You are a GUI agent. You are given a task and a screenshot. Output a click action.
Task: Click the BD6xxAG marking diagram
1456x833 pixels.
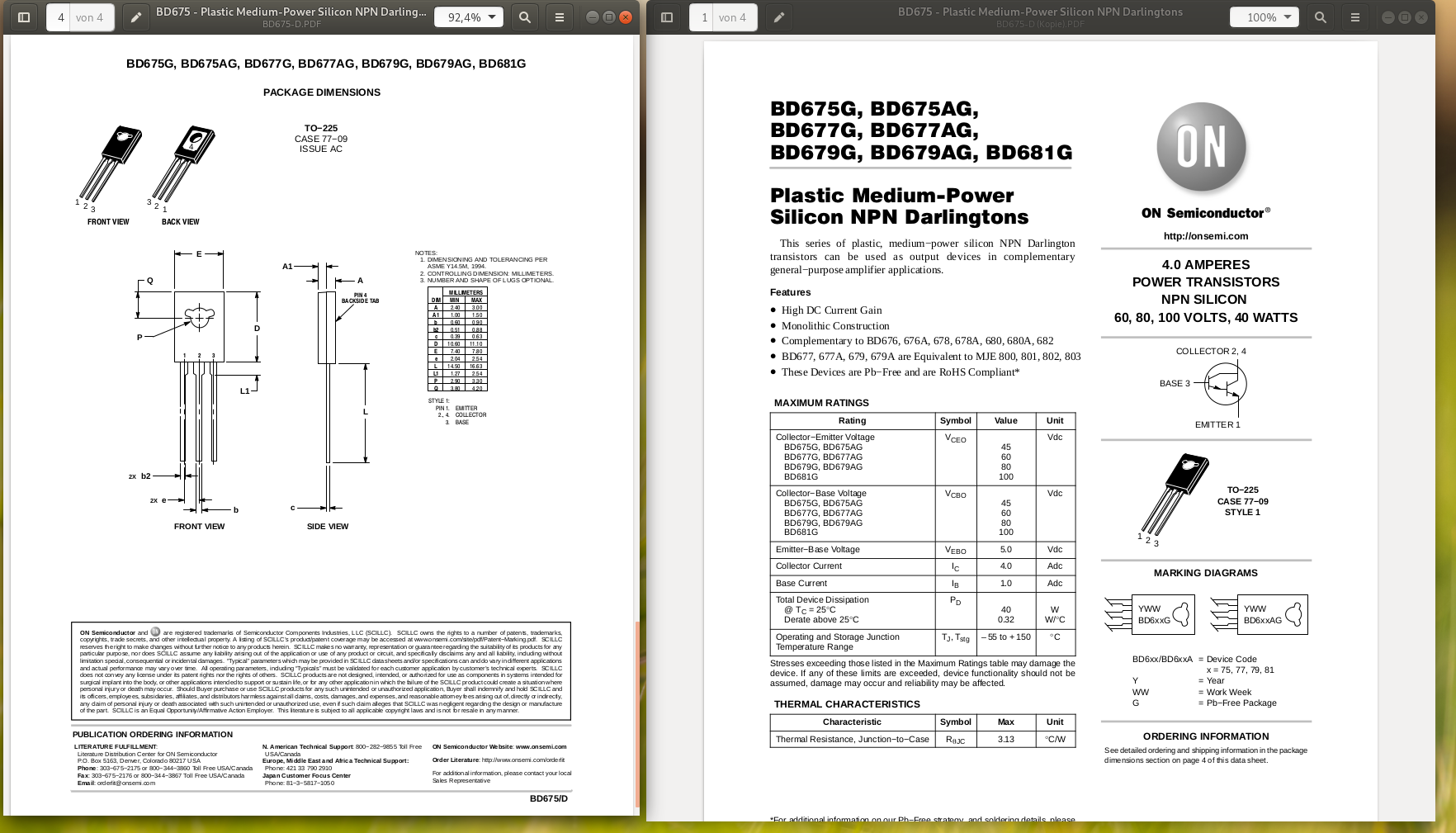click(x=1259, y=615)
